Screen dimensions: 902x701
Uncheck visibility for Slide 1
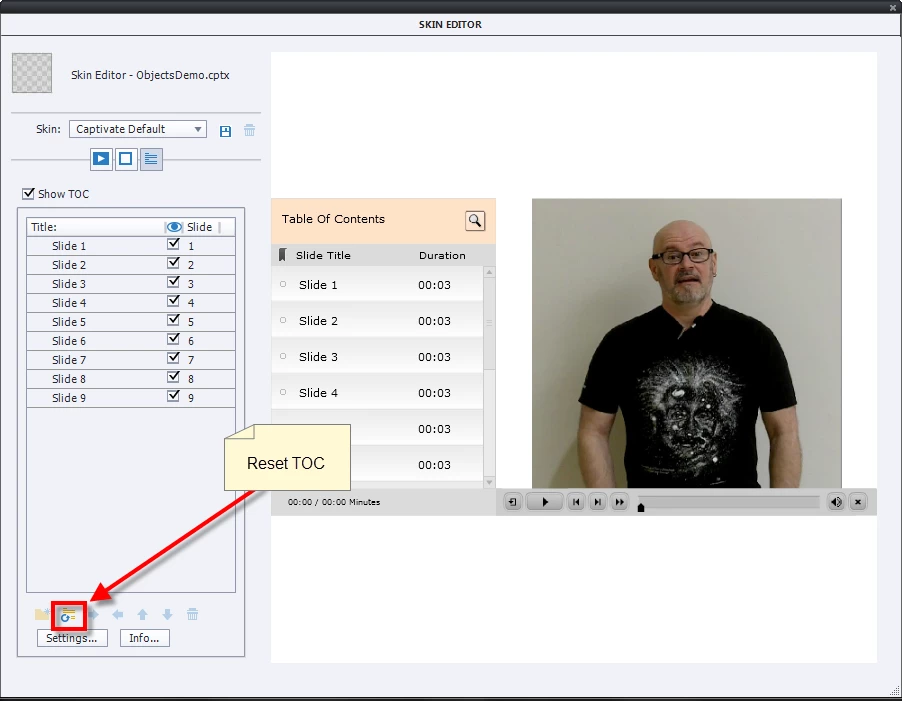(173, 244)
